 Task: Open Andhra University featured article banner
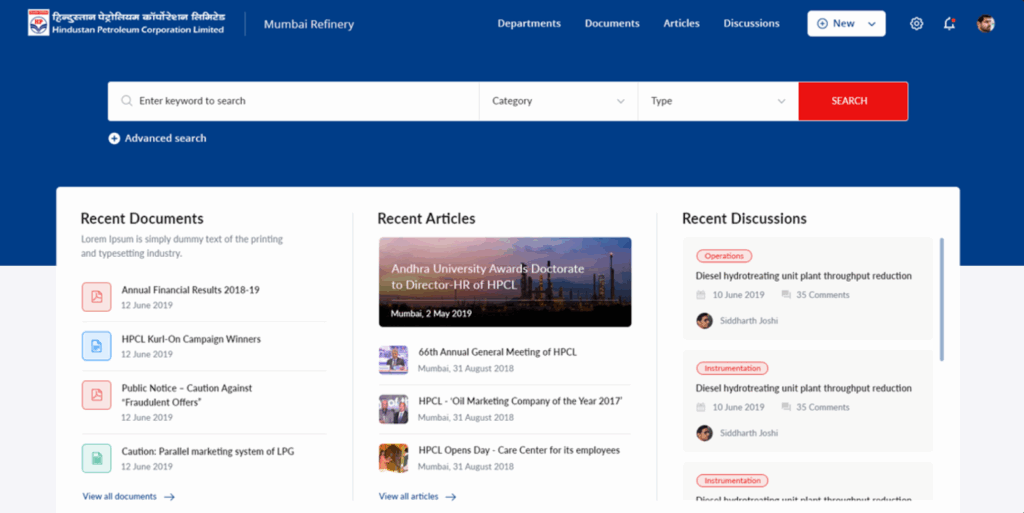pyautogui.click(x=505, y=282)
